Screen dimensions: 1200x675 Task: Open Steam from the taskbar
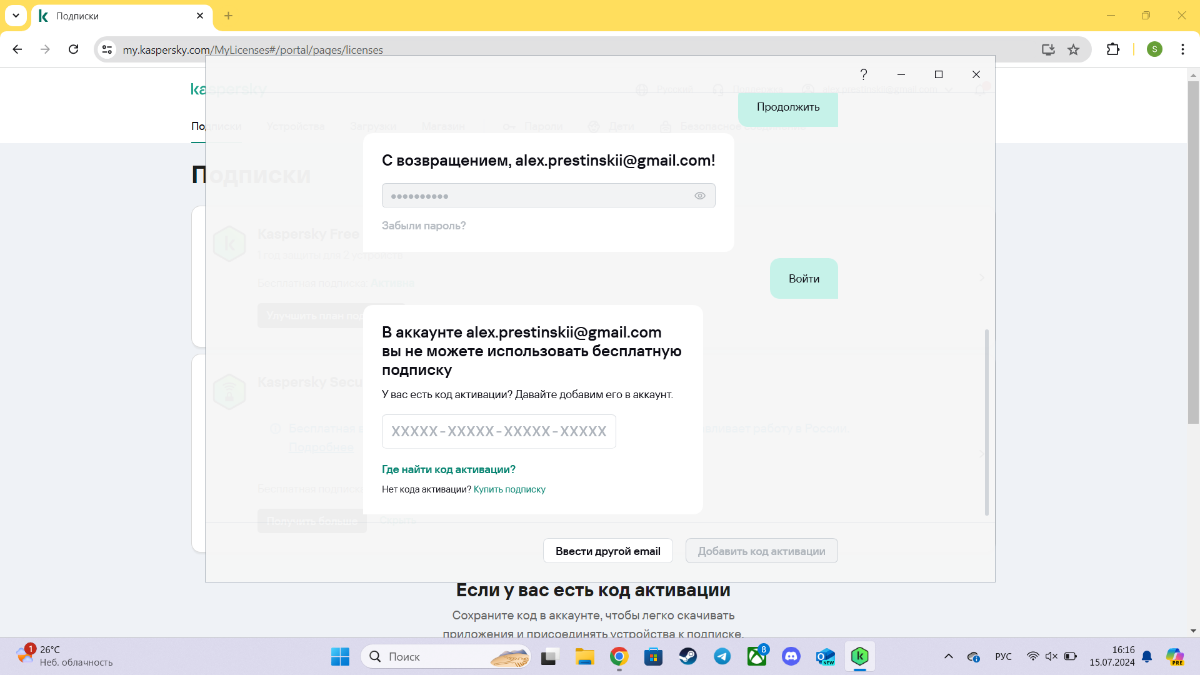point(688,657)
